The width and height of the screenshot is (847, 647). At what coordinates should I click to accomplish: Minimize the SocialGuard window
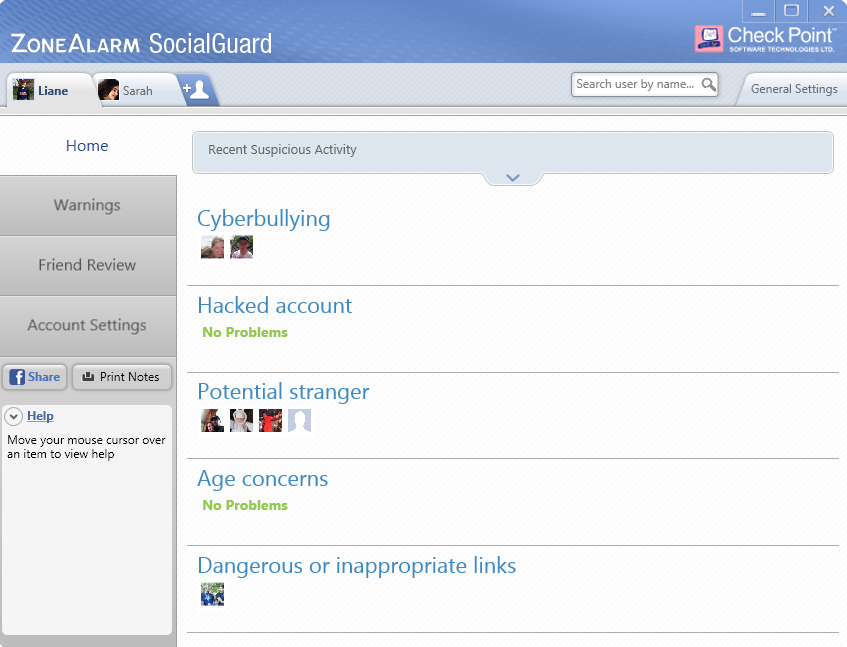[758, 11]
